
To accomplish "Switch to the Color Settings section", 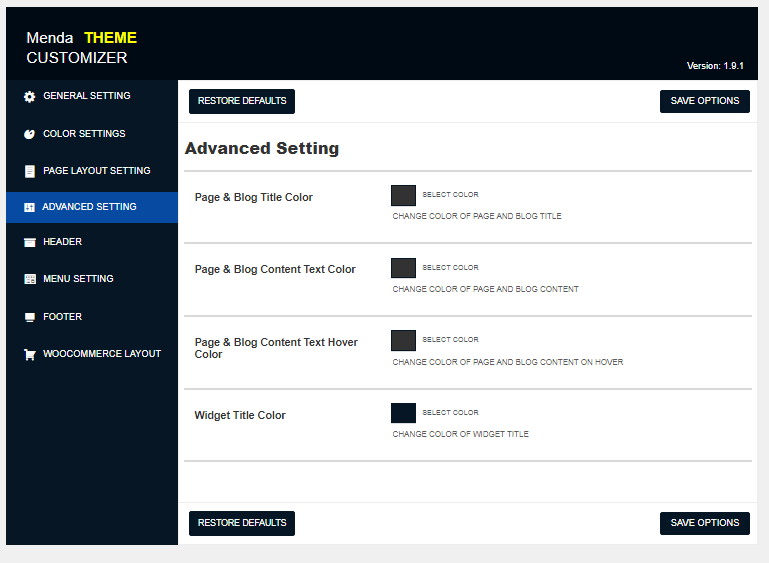I will tap(84, 134).
